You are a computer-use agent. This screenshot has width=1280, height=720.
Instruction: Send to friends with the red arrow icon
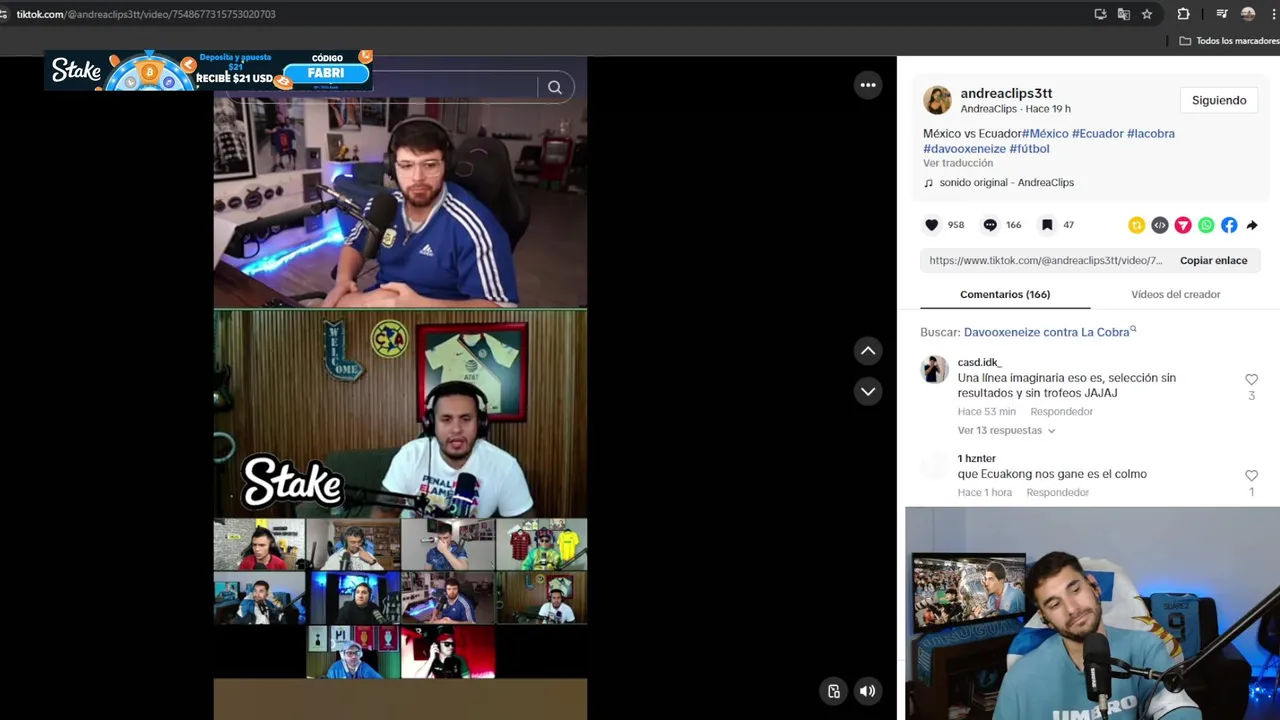(x=1183, y=225)
